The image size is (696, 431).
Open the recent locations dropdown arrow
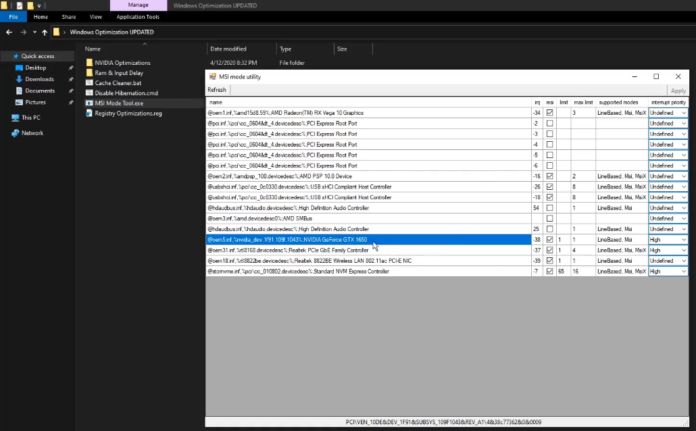tap(34, 32)
